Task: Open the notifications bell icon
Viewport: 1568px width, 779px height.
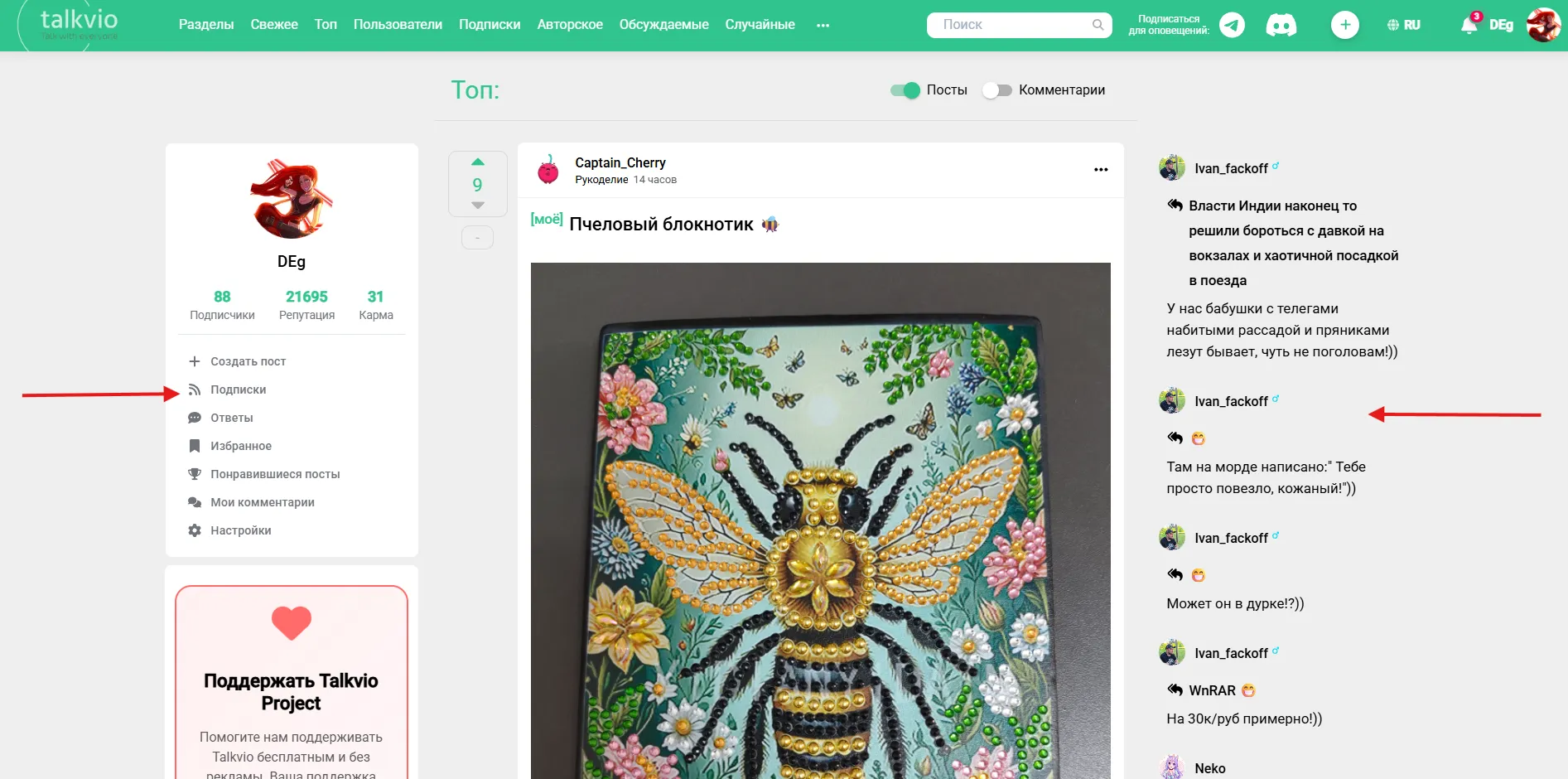Action: [1469, 25]
